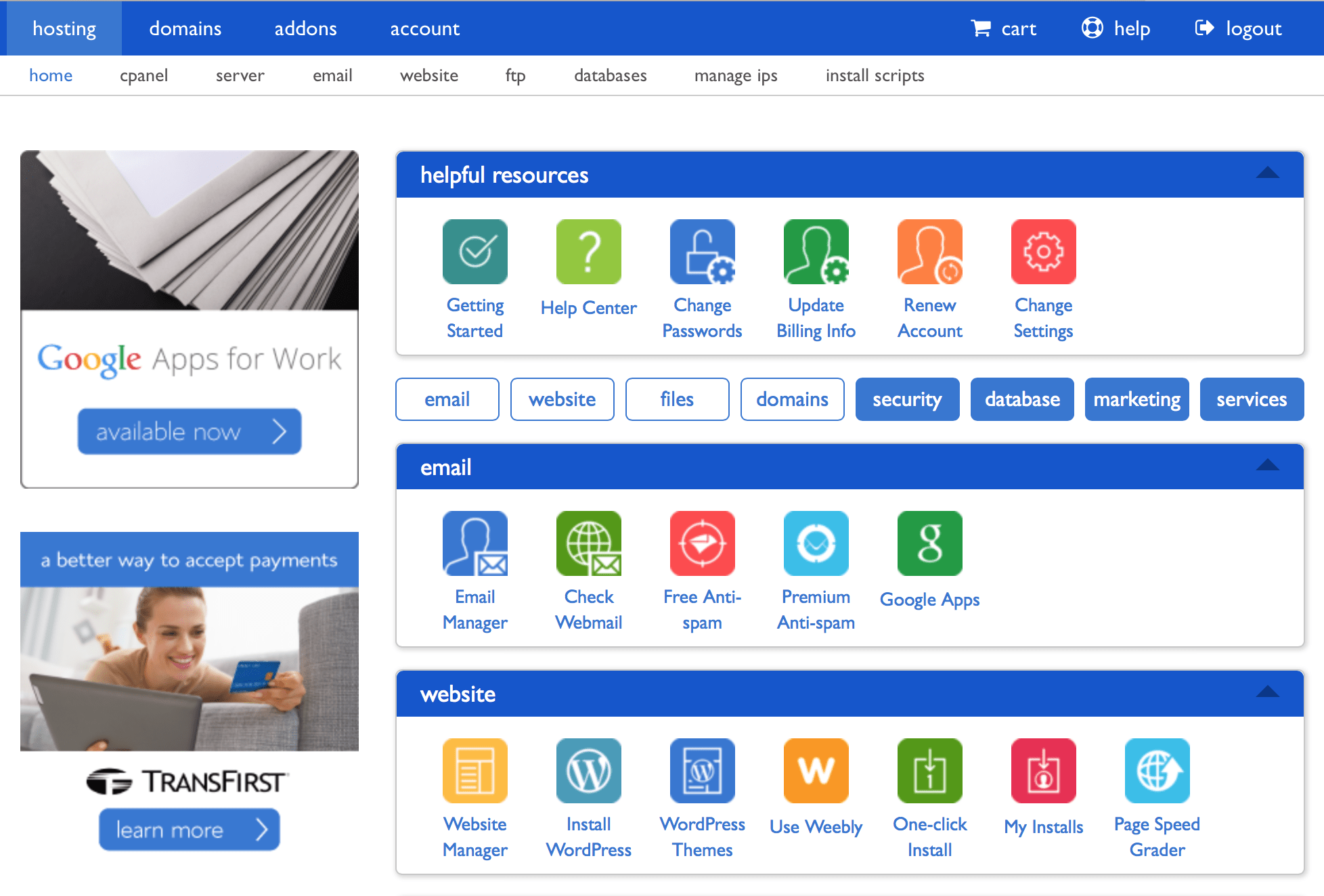
Task: Open the Page Speed Grader icon
Action: [x=1157, y=771]
